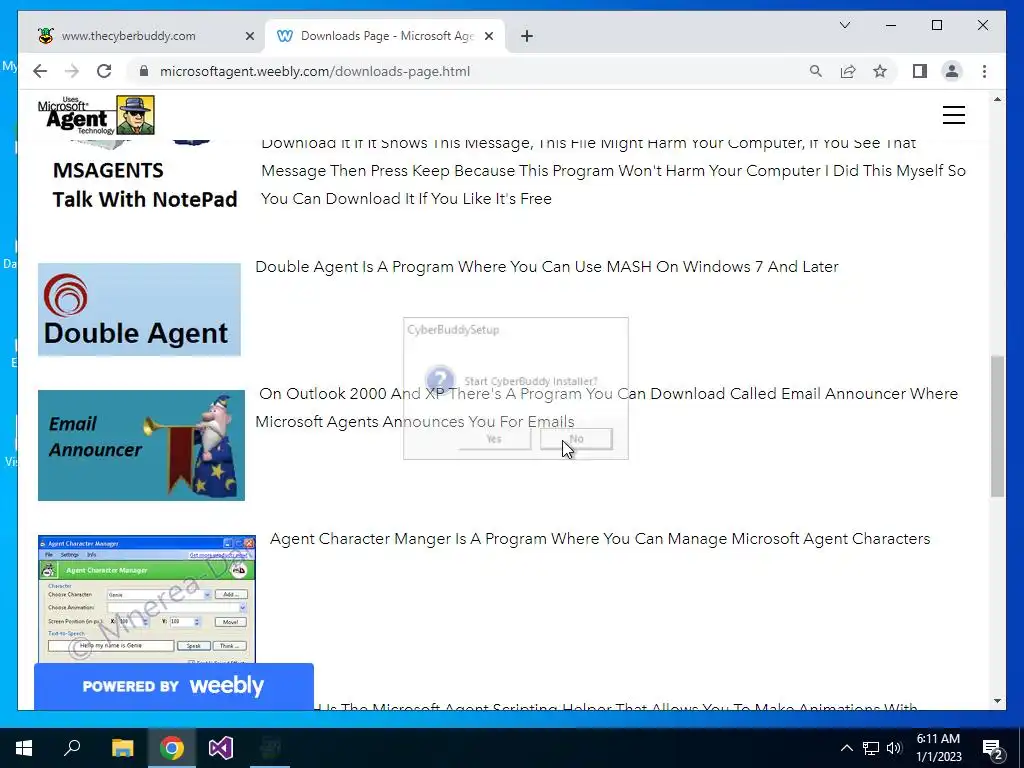Open a new browser tab
The height and width of the screenshot is (768, 1024).
tap(527, 36)
